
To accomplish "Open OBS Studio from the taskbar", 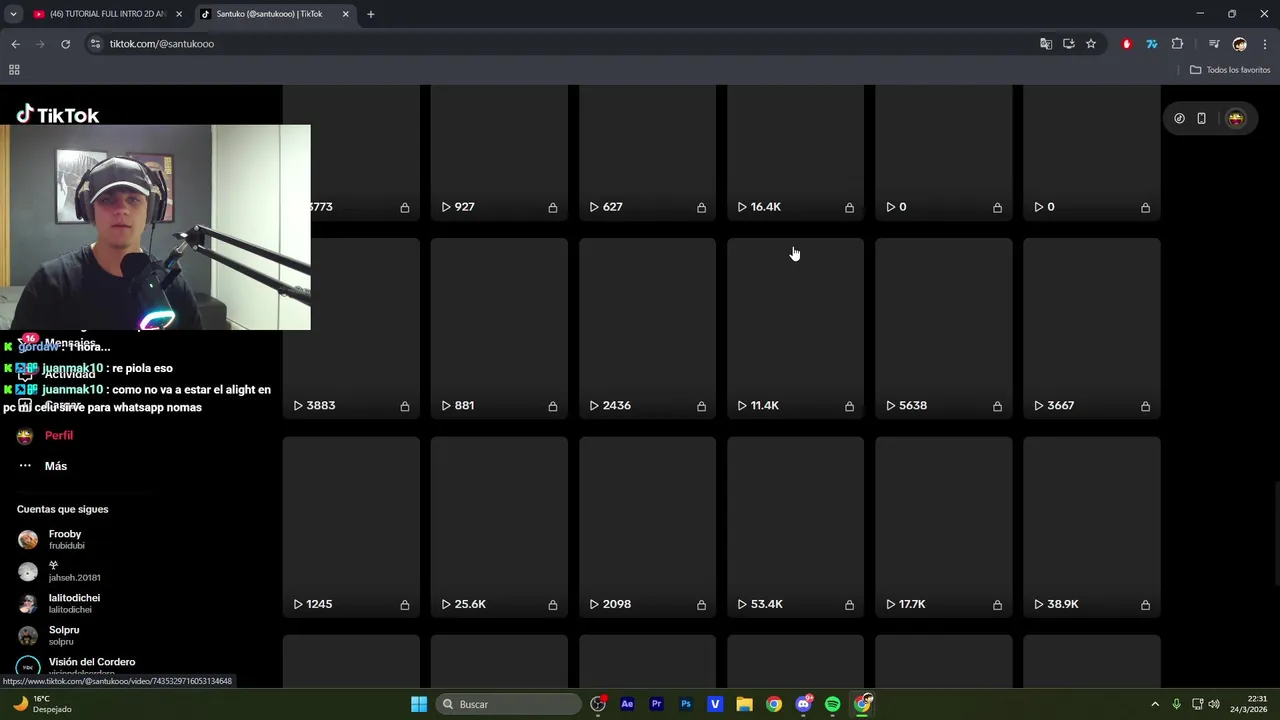I will coord(598,704).
